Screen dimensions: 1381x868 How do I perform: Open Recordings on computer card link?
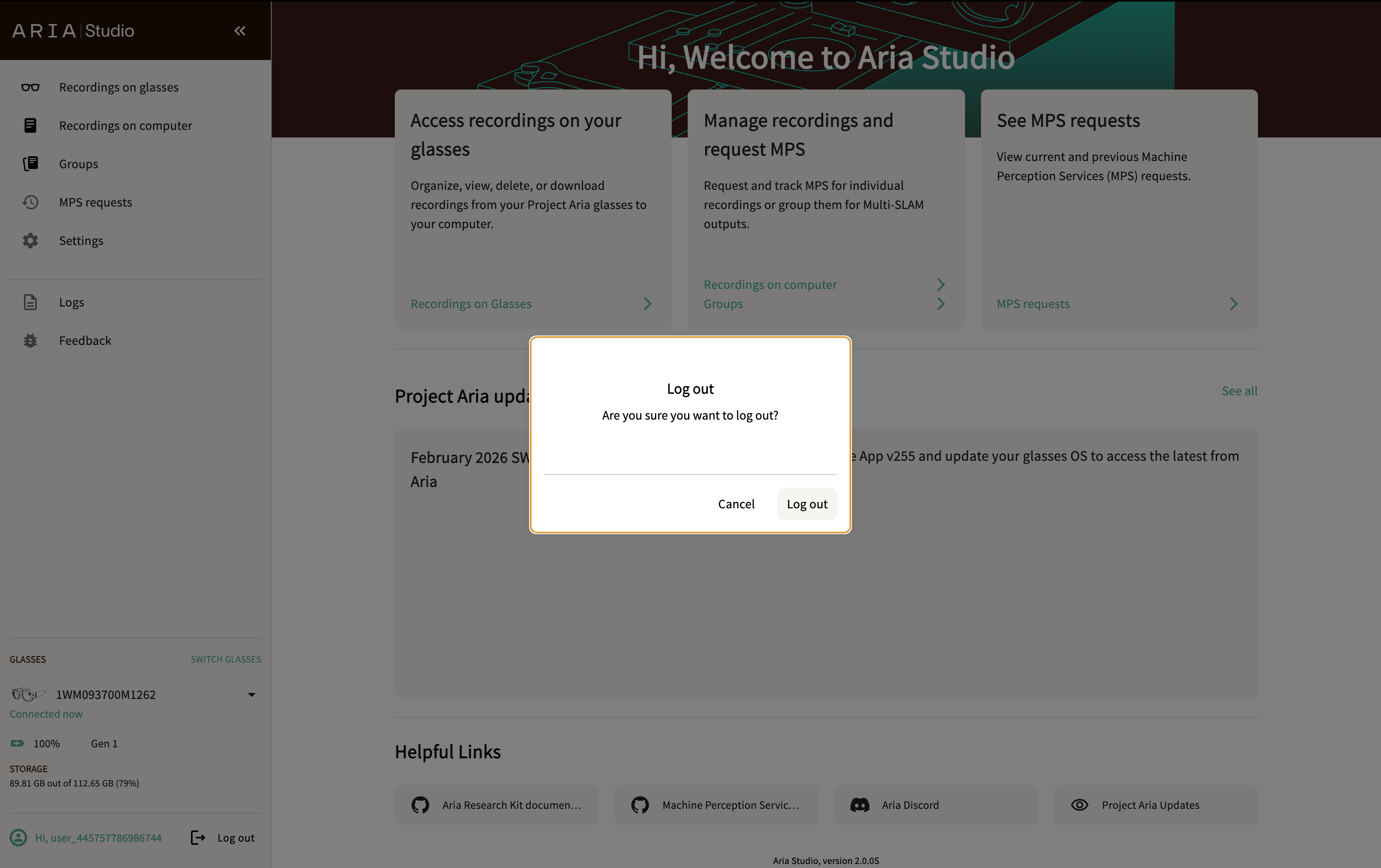[x=770, y=285]
